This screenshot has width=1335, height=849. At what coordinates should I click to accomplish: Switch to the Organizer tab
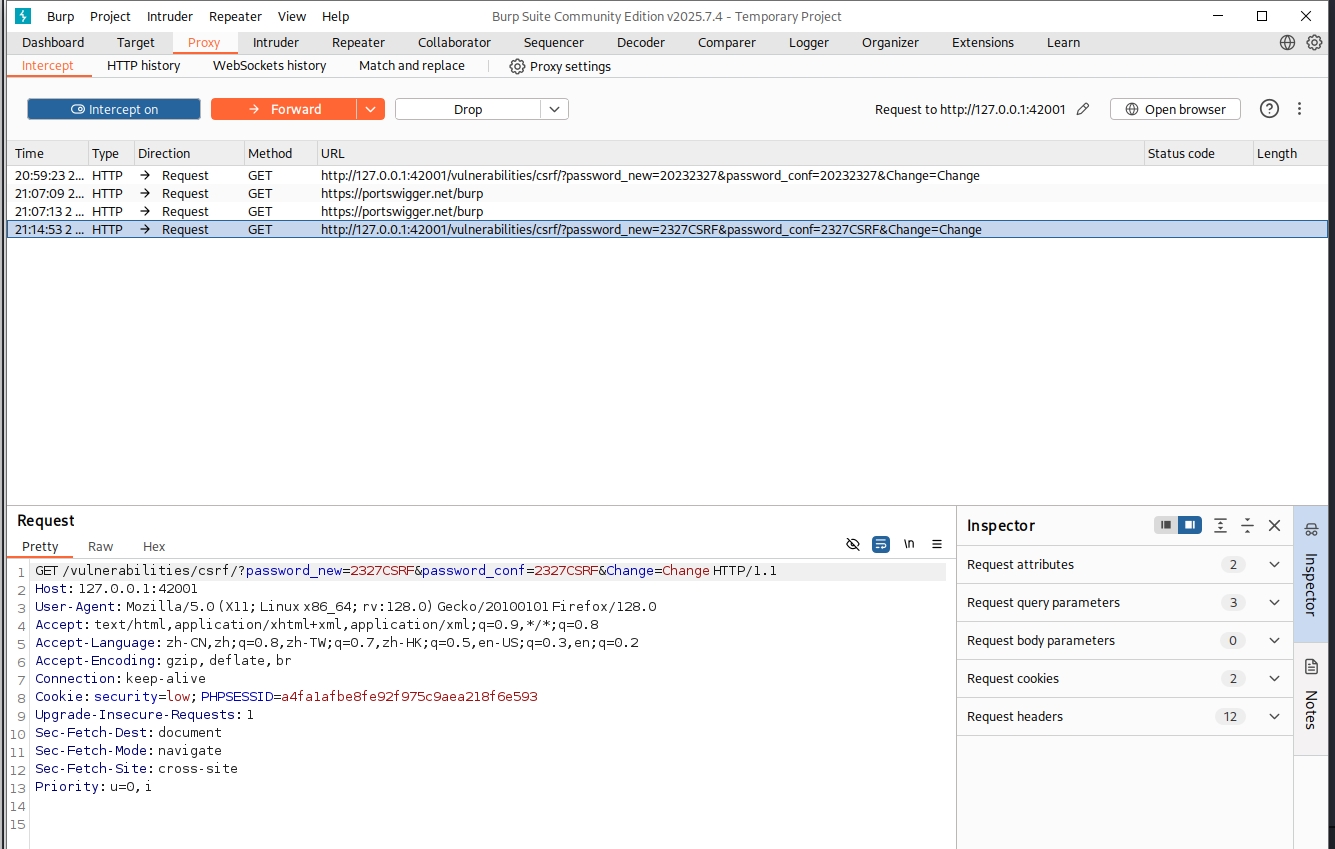point(890,42)
